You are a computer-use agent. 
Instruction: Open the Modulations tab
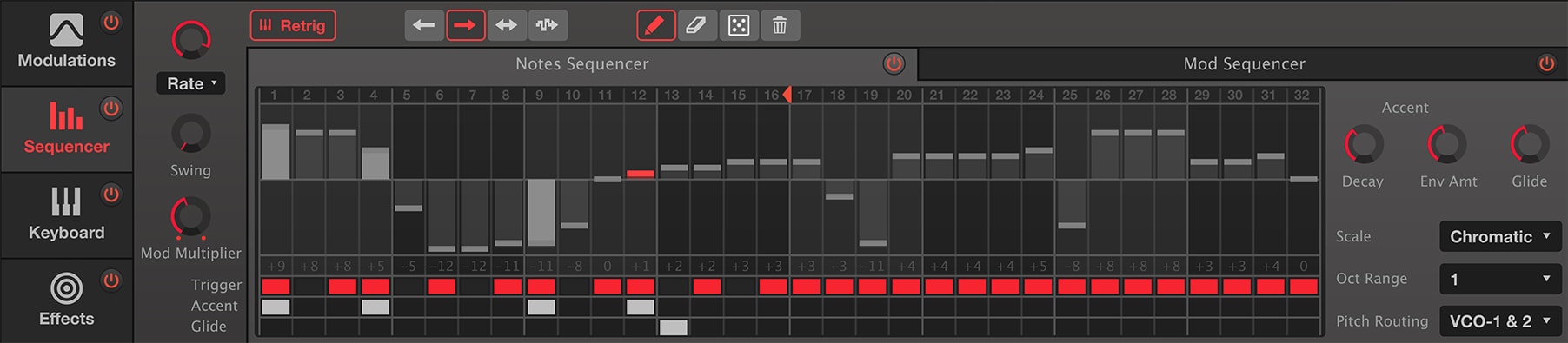(66, 43)
